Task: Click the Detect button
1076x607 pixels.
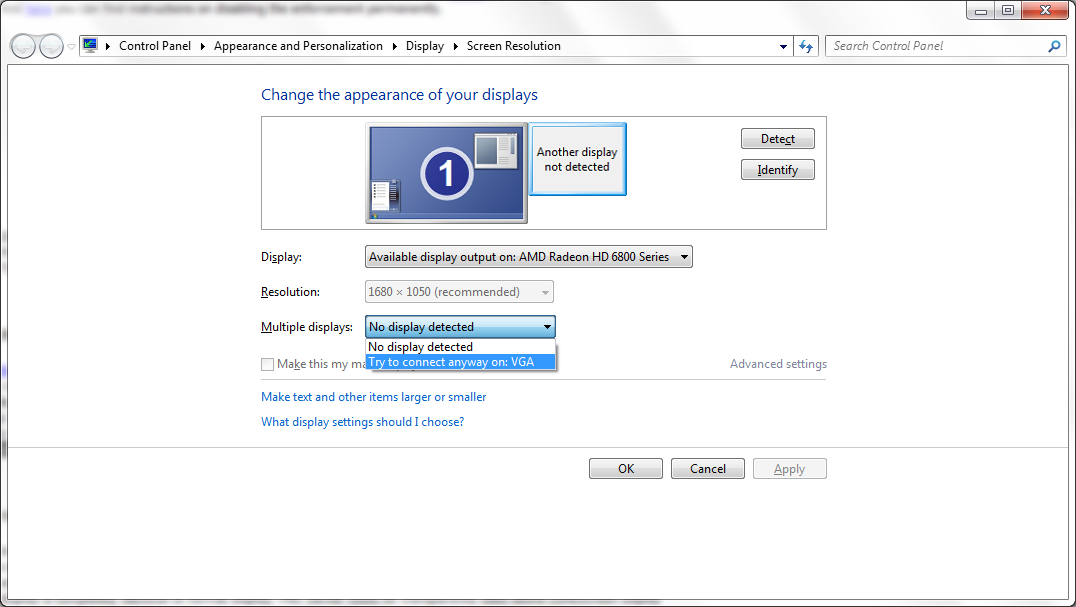Action: pos(777,139)
